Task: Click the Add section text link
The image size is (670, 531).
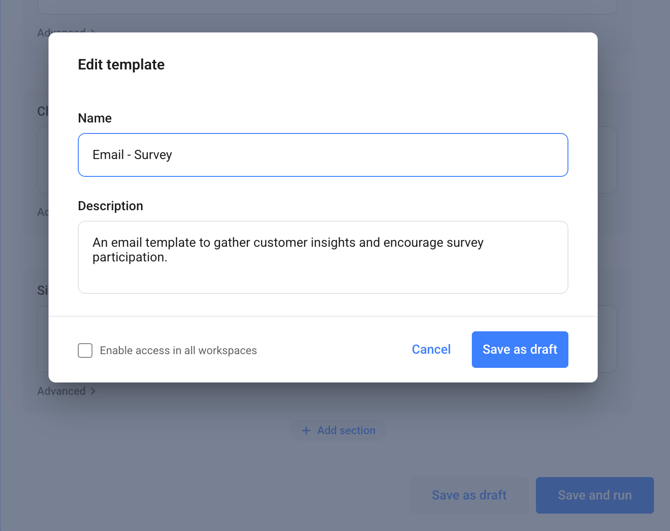Action: click(x=346, y=431)
